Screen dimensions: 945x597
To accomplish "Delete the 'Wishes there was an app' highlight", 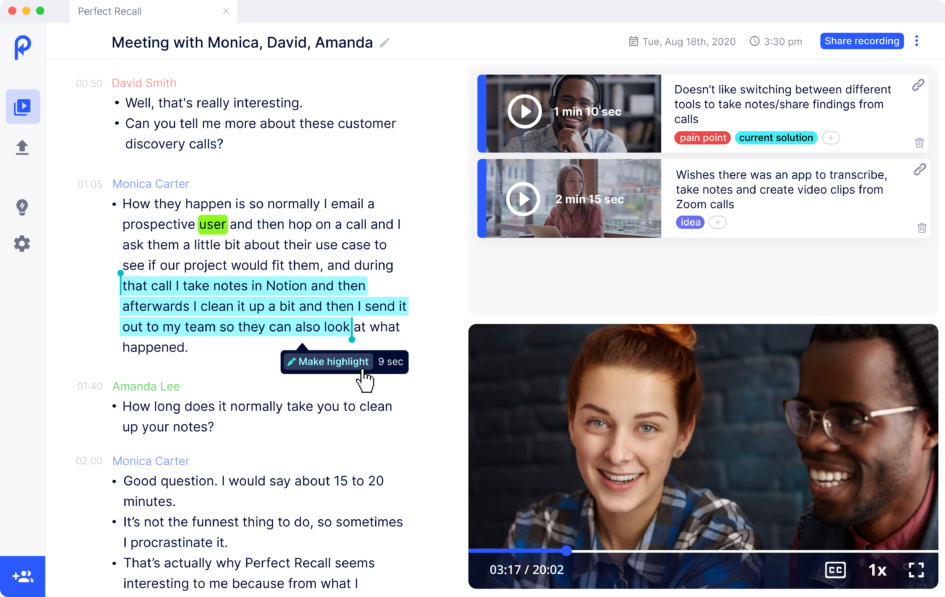I will tap(921, 228).
